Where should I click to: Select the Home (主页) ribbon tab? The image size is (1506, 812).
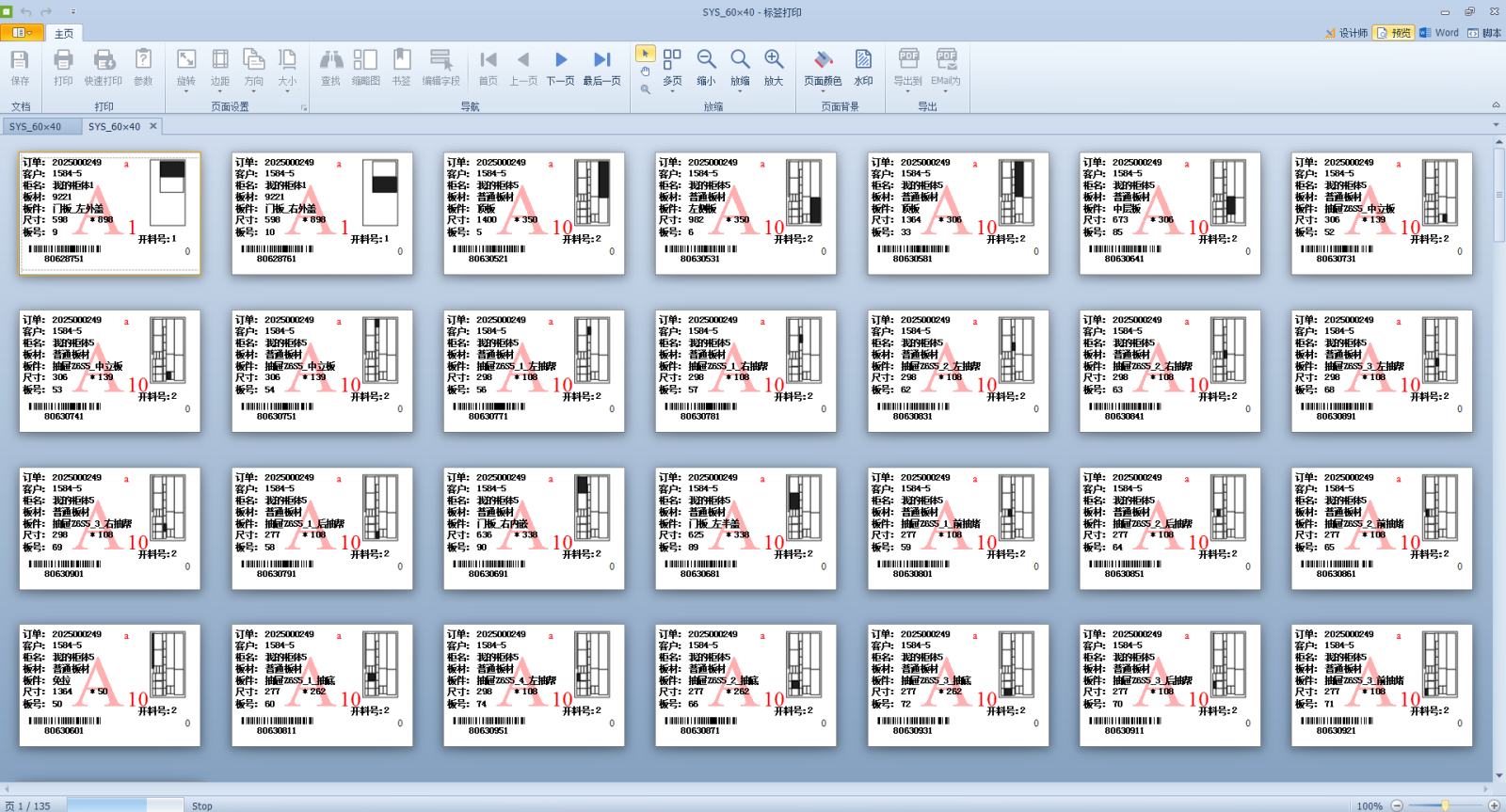64,33
